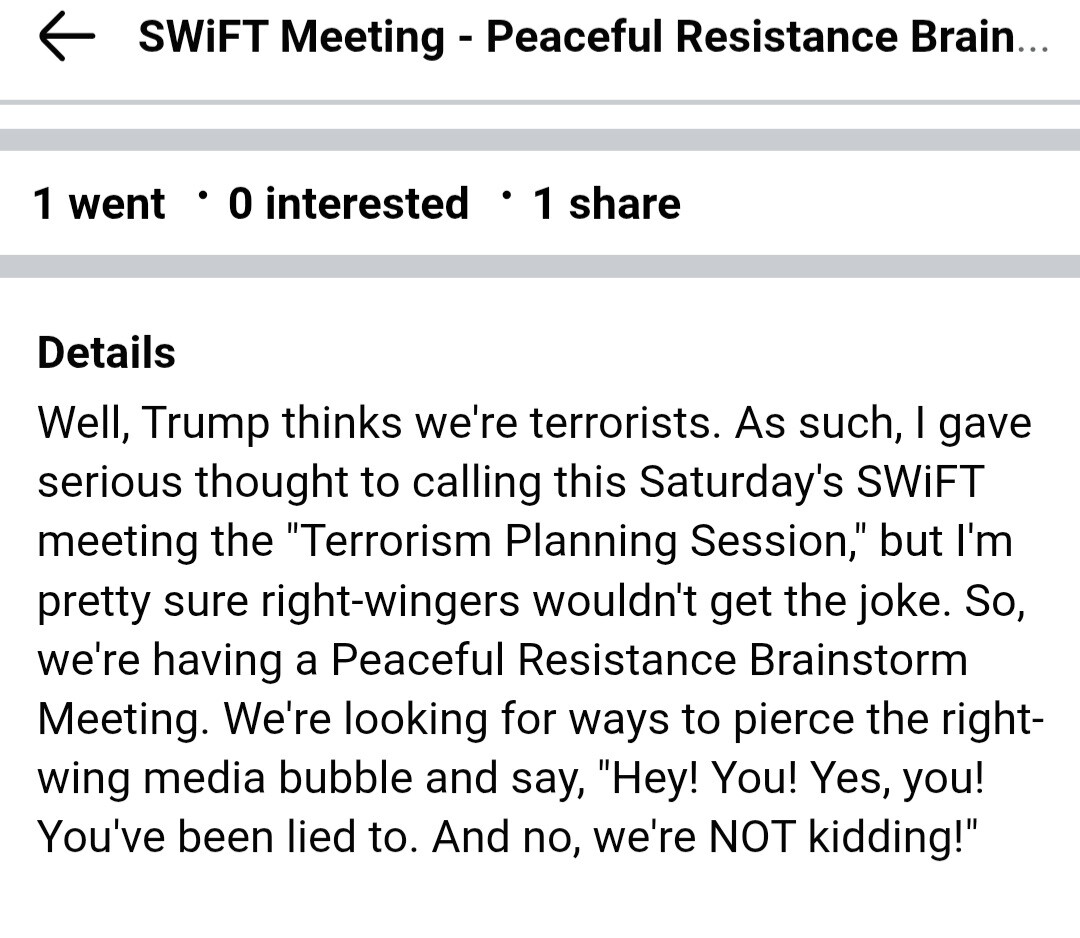Open the "1 share" count

tap(606, 204)
